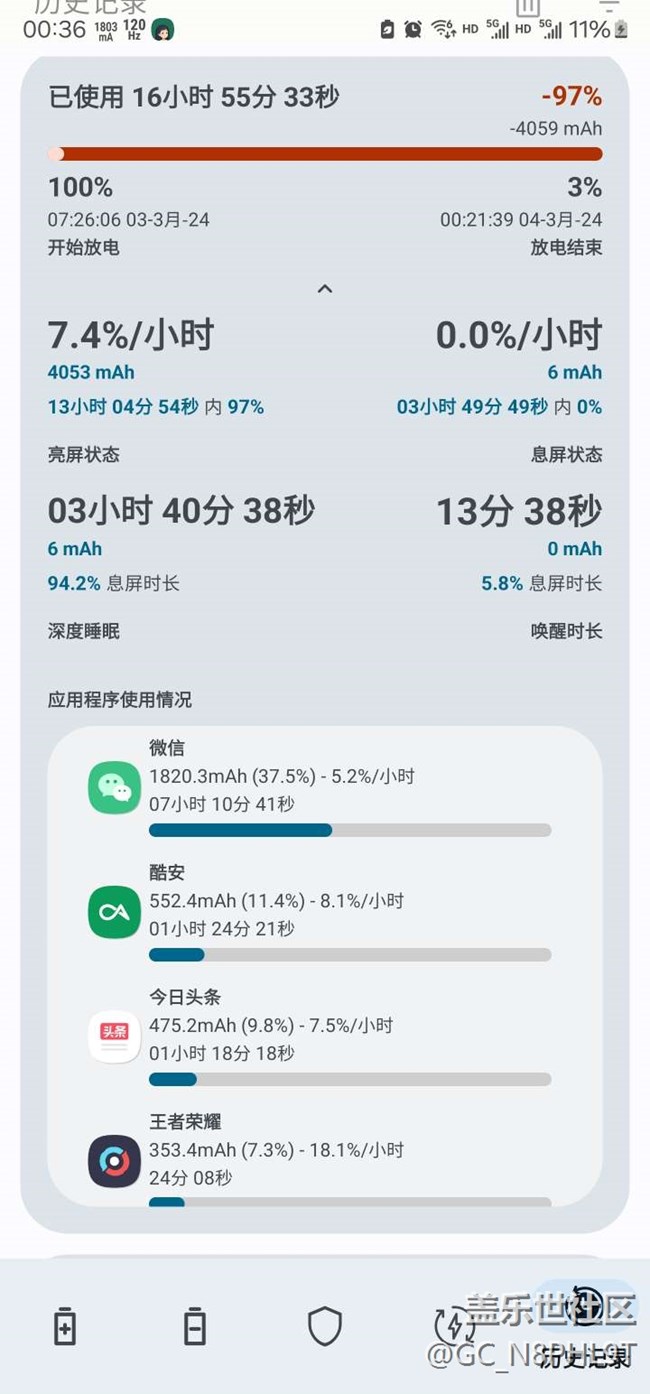Viewport: 650px width, 1394px height.
Task: Tap the 酷安 app icon
Action: pyautogui.click(x=114, y=912)
